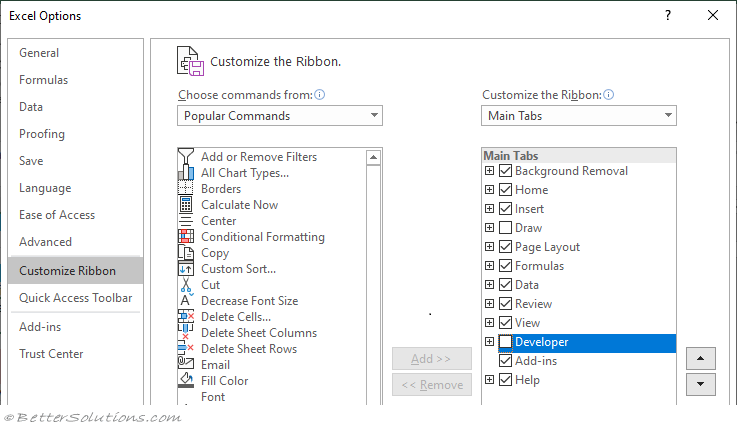Select the Add or Remove Filters funnel icon

pos(186,156)
